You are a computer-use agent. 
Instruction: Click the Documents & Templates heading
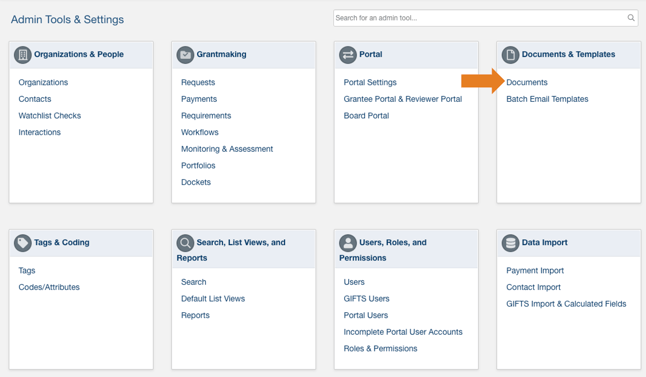coord(569,54)
